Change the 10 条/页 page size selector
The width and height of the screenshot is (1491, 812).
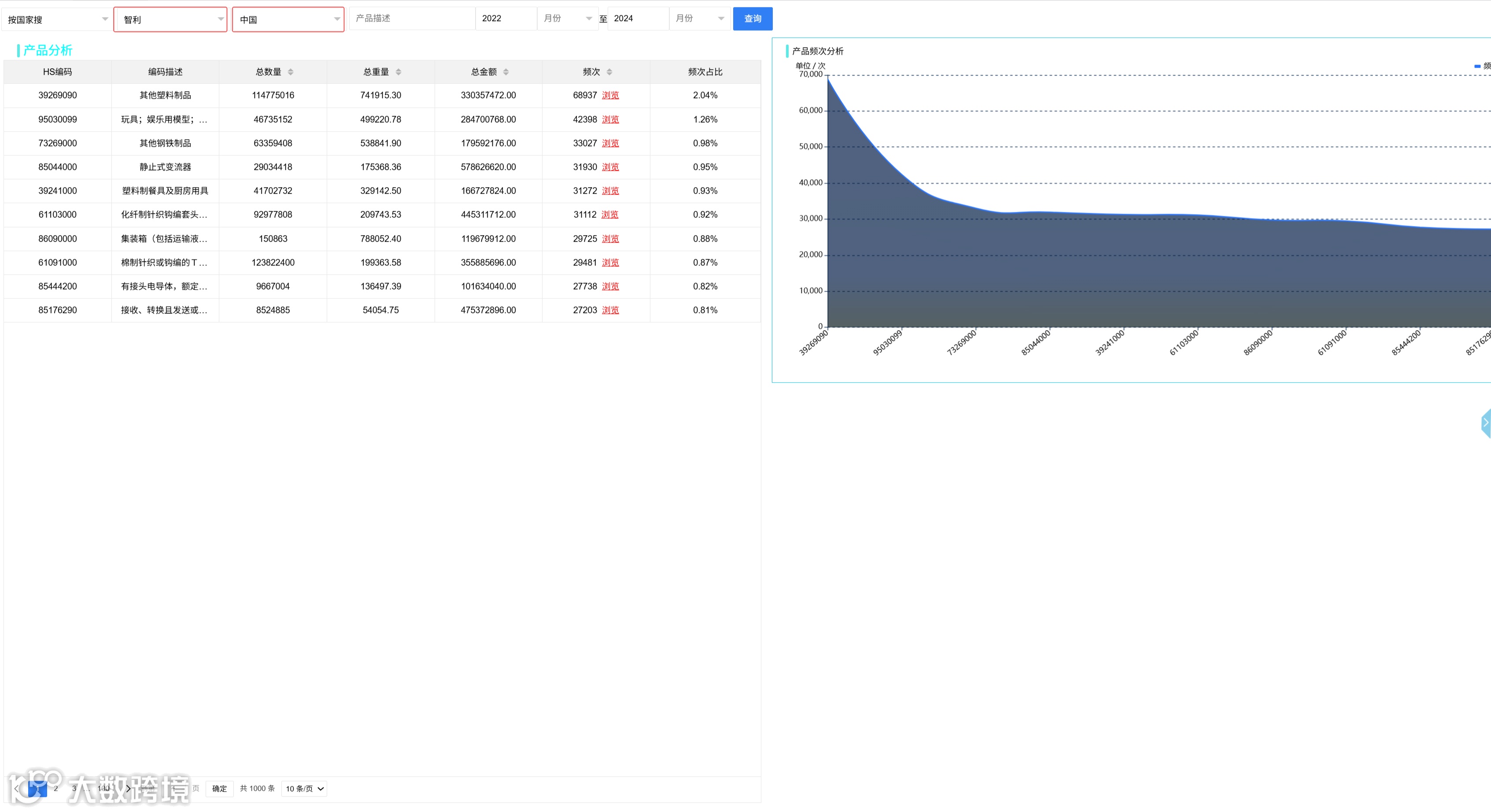click(x=304, y=789)
